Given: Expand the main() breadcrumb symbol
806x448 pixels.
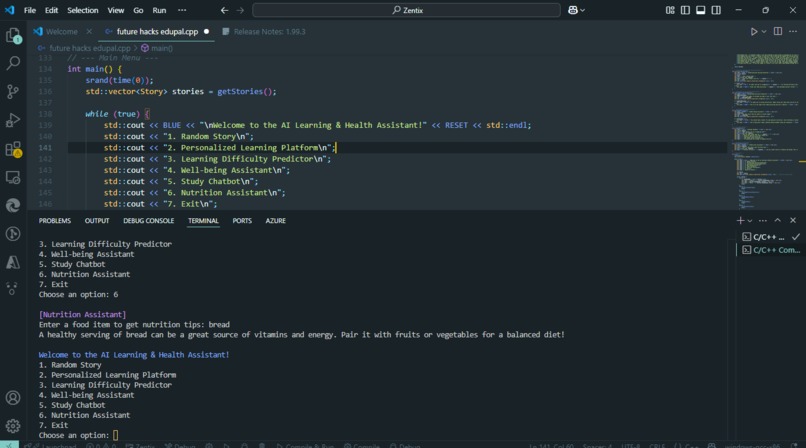Looking at the screenshot, I should (157, 48).
